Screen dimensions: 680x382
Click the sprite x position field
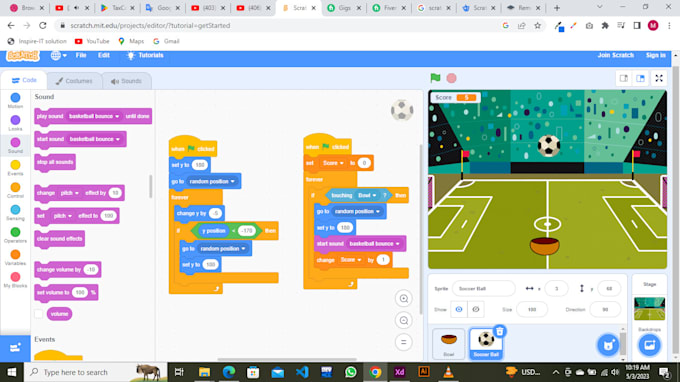pyautogui.click(x=556, y=288)
